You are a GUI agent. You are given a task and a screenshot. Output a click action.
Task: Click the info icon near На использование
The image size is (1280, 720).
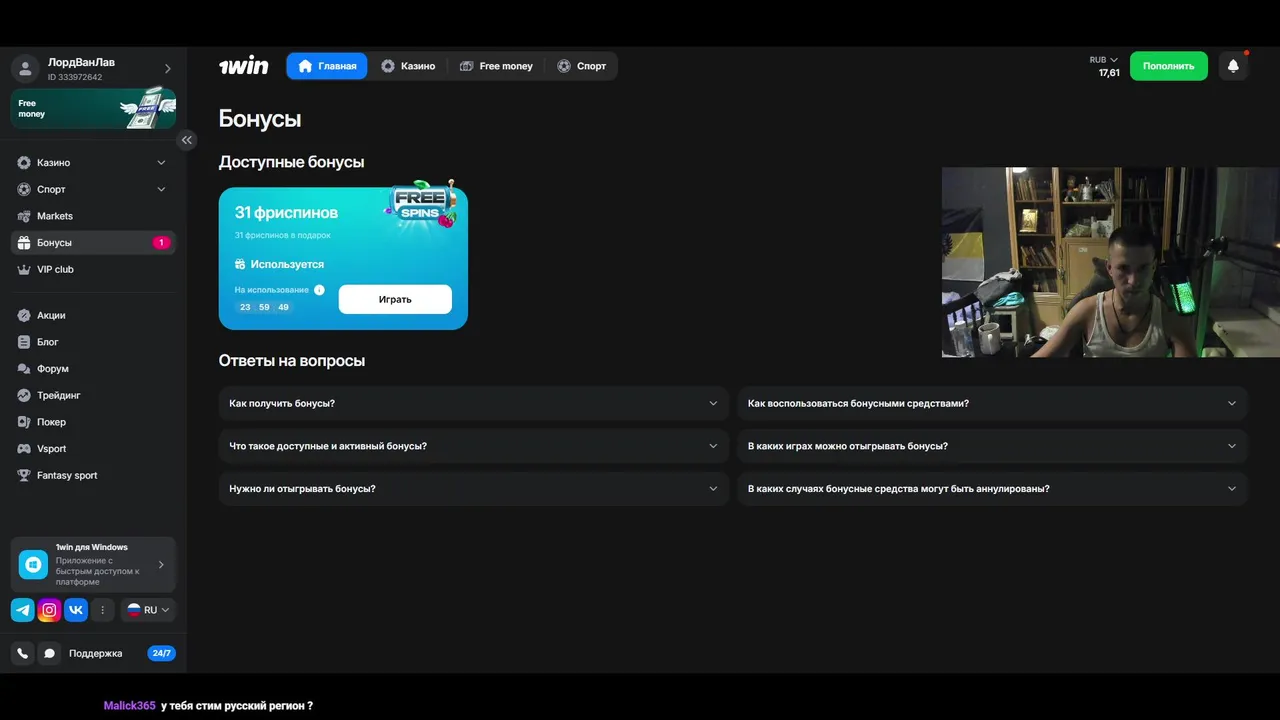click(319, 290)
